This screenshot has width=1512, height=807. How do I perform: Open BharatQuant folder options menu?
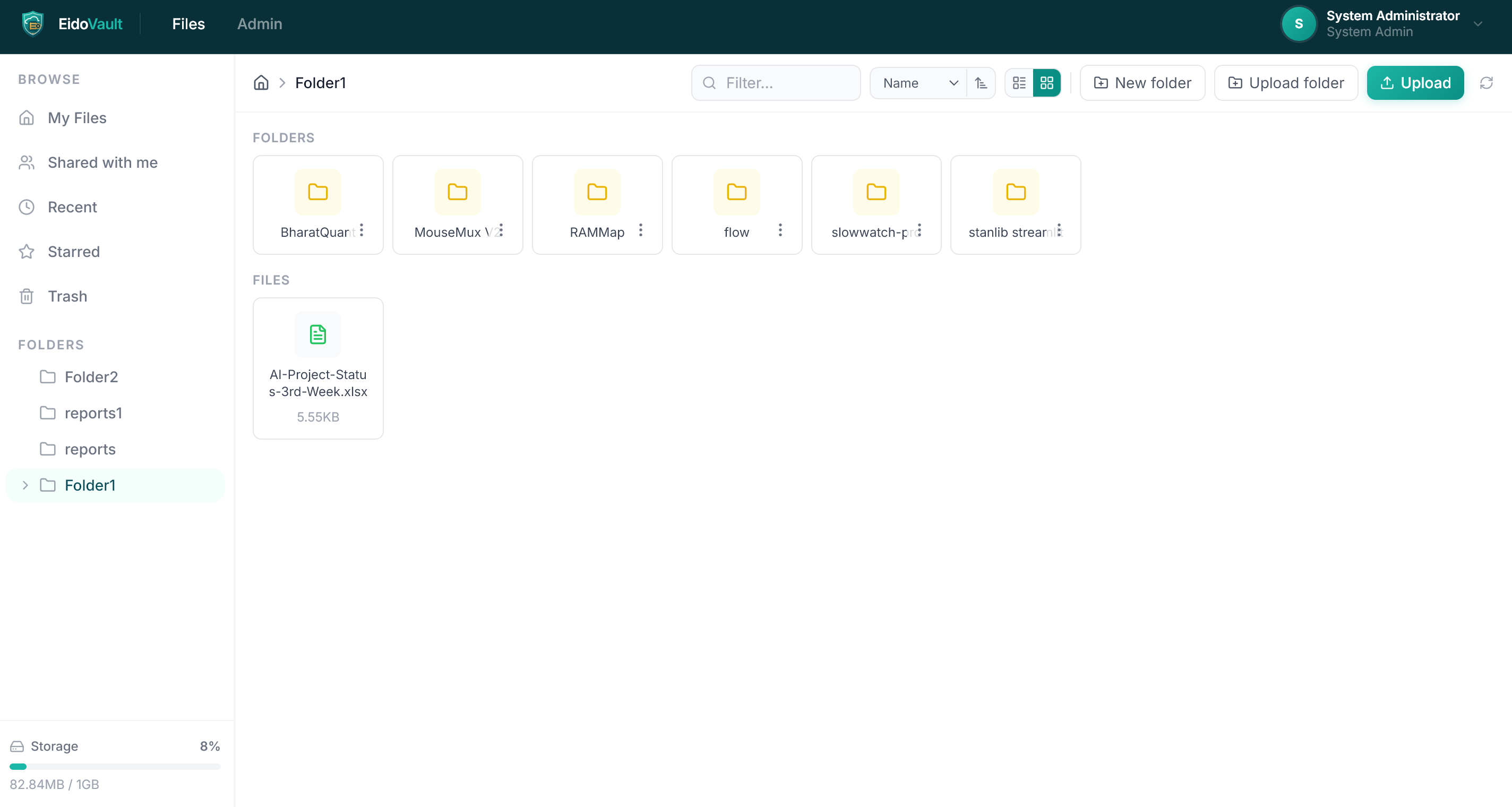[362, 230]
